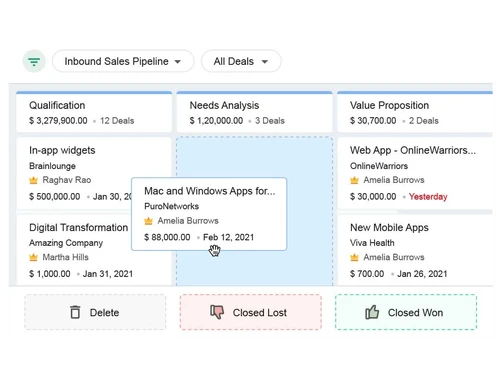Viewport: 500px width, 375px height.
Task: Click the 2 Deals count
Action: [x=424, y=121]
